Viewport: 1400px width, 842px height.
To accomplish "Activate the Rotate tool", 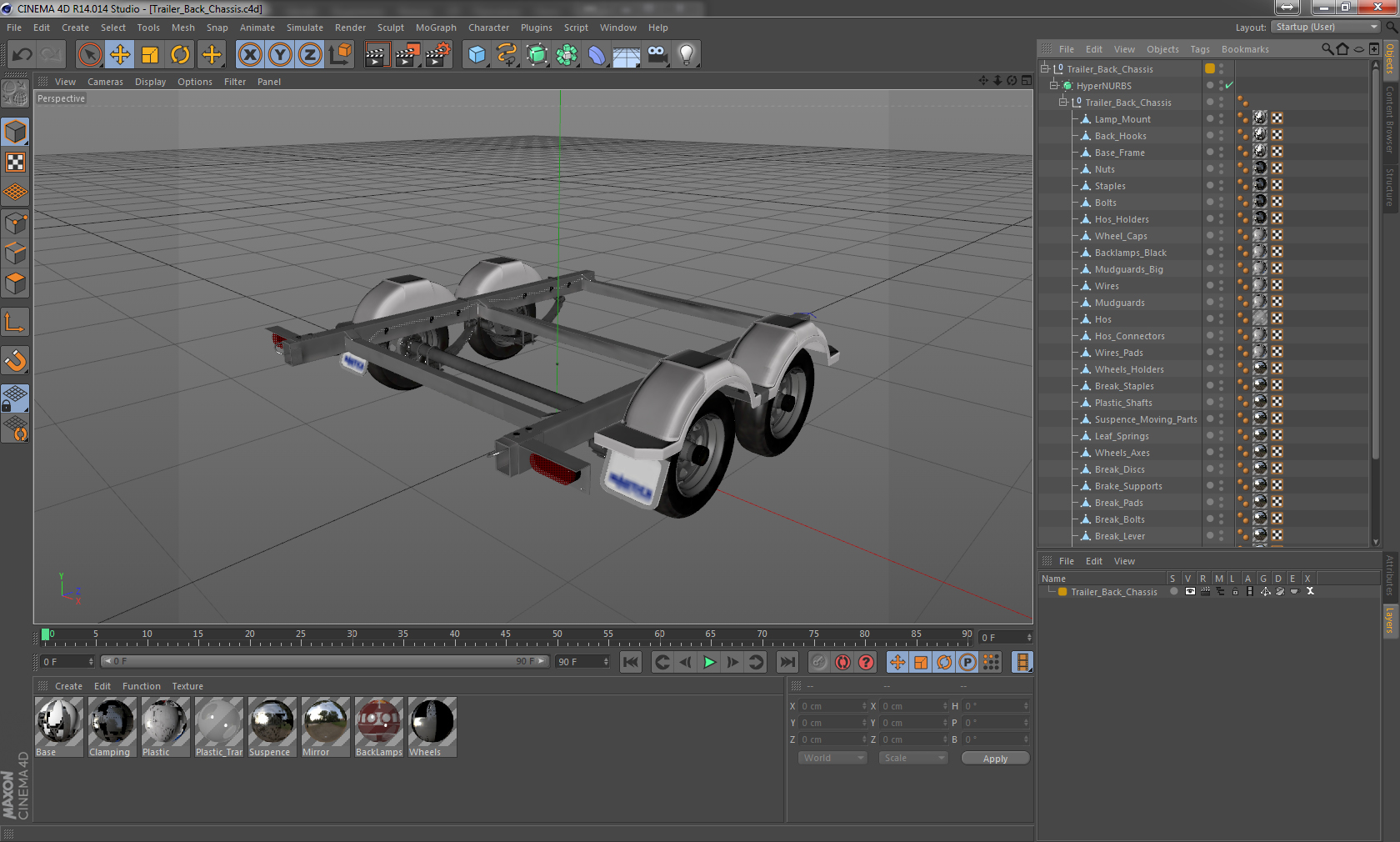I will point(180,55).
